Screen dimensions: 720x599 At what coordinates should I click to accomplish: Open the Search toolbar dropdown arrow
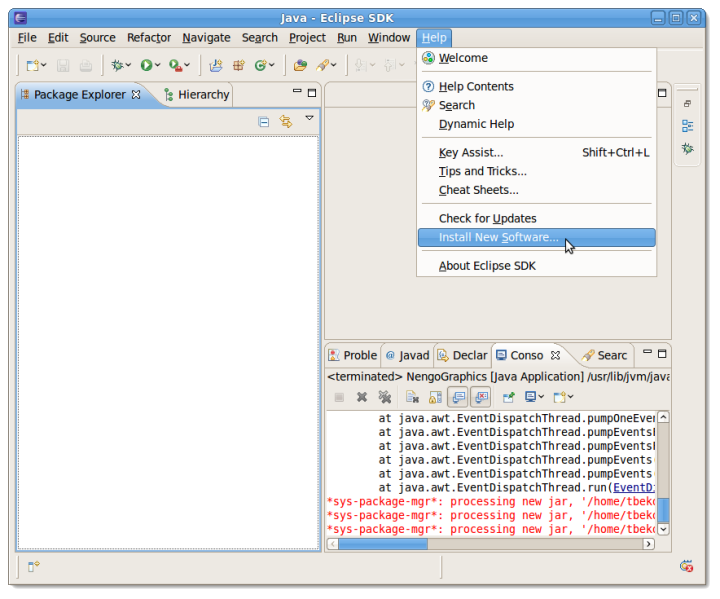[334, 65]
